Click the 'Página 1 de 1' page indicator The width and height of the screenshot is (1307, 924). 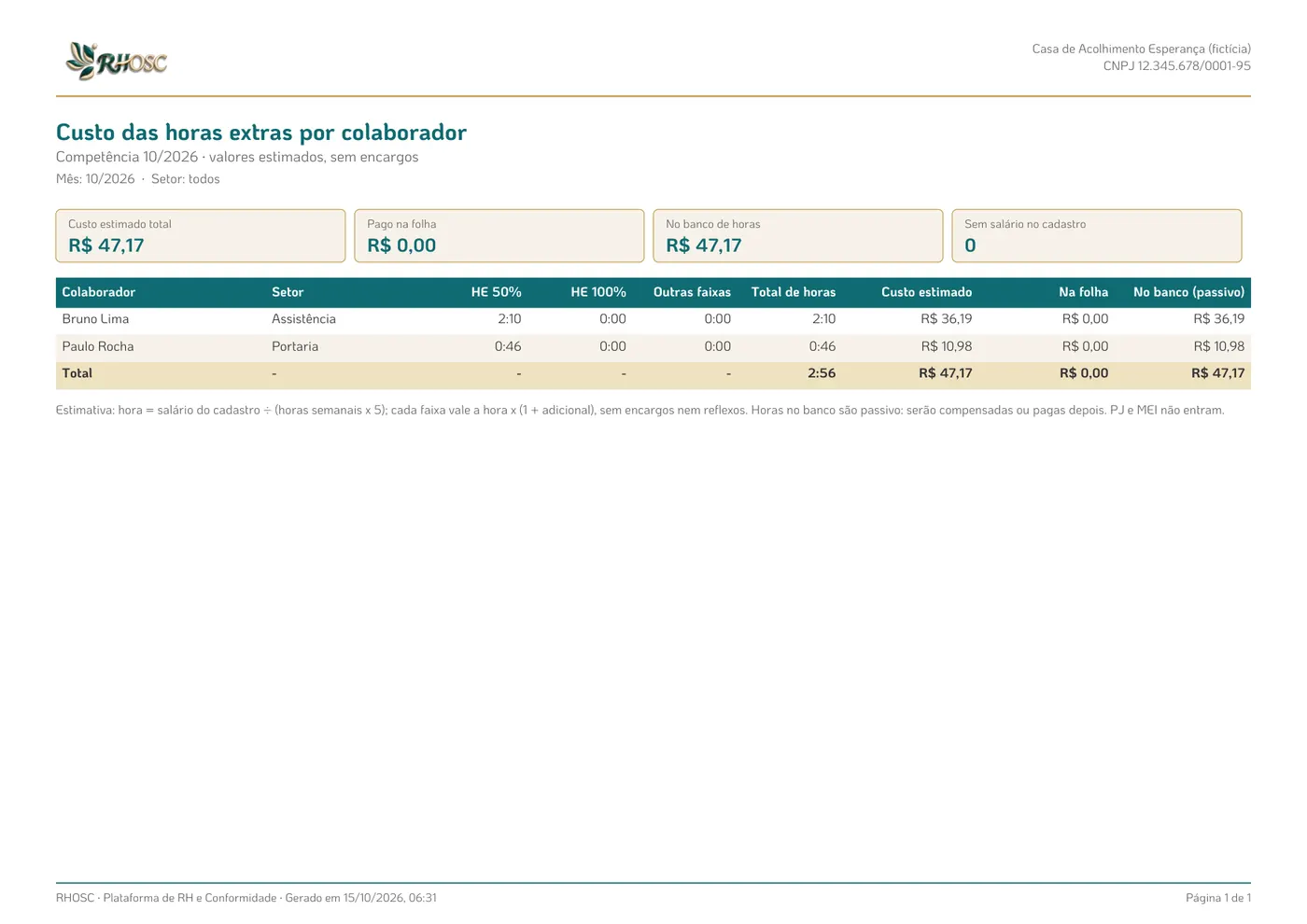[1218, 898]
